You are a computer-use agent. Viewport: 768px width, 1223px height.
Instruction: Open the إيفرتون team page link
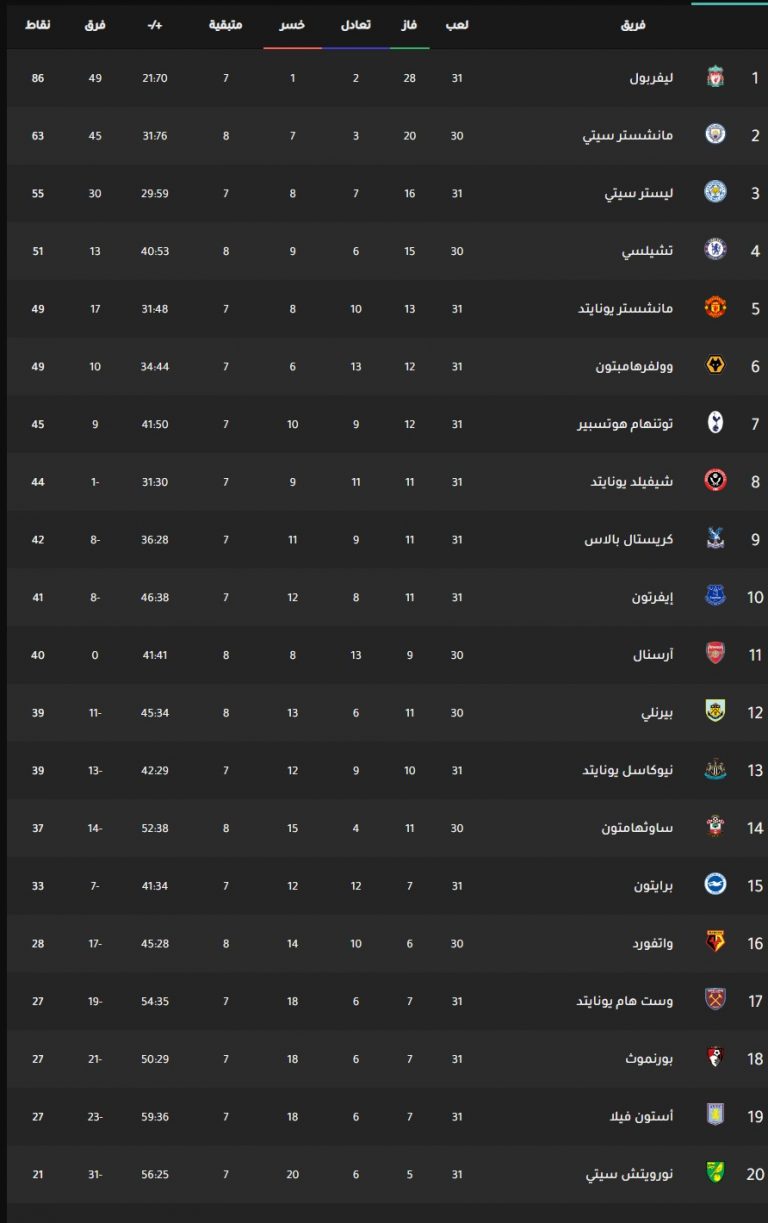point(653,597)
